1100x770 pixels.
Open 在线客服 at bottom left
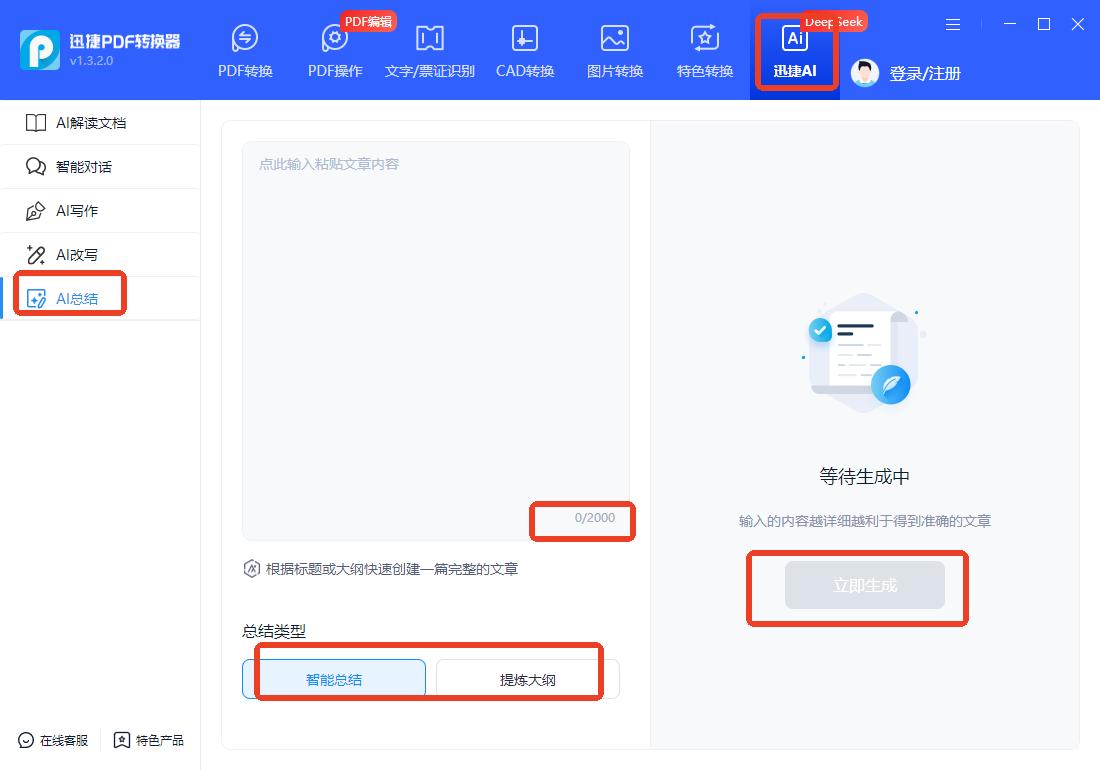click(x=54, y=741)
